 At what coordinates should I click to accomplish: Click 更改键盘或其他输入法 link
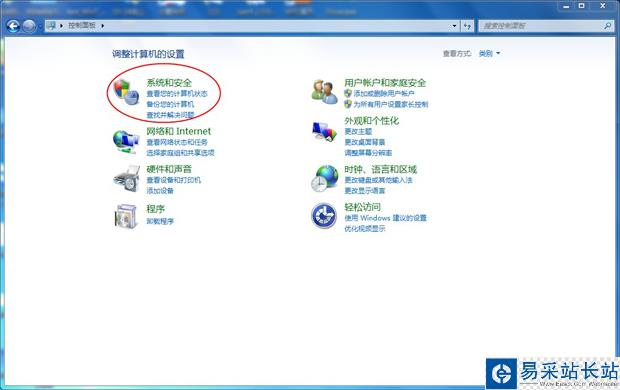pyautogui.click(x=378, y=180)
